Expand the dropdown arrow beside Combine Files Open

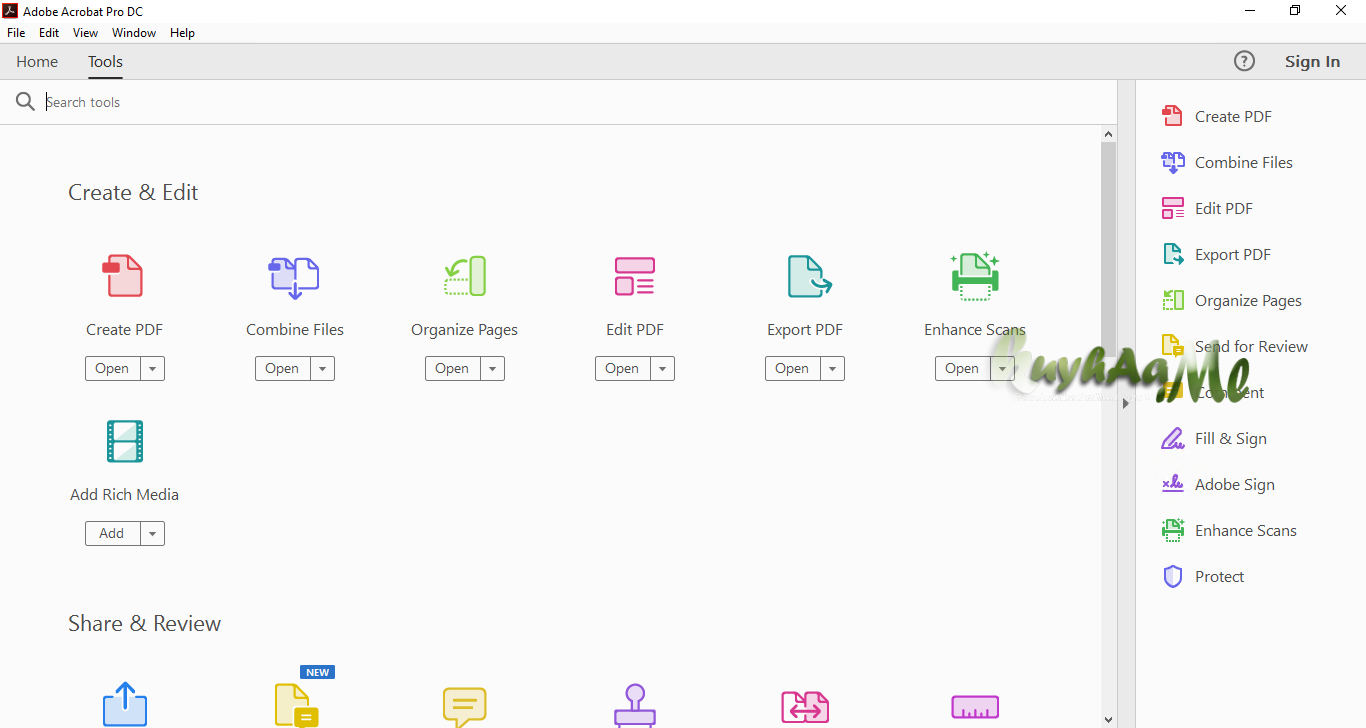click(322, 368)
